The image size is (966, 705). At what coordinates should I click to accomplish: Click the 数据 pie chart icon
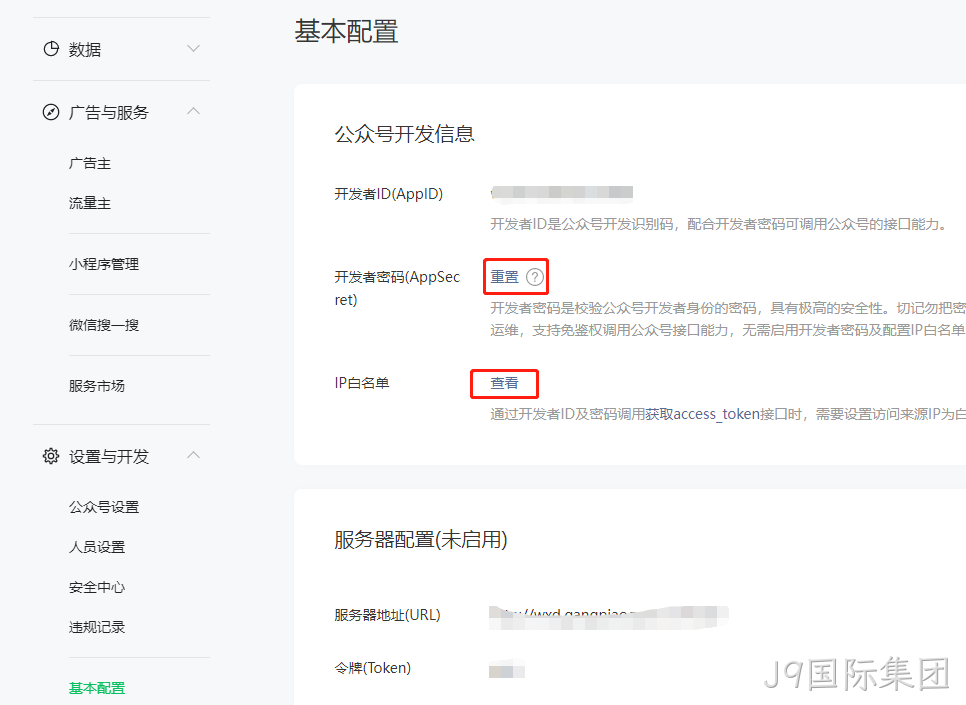[x=51, y=49]
